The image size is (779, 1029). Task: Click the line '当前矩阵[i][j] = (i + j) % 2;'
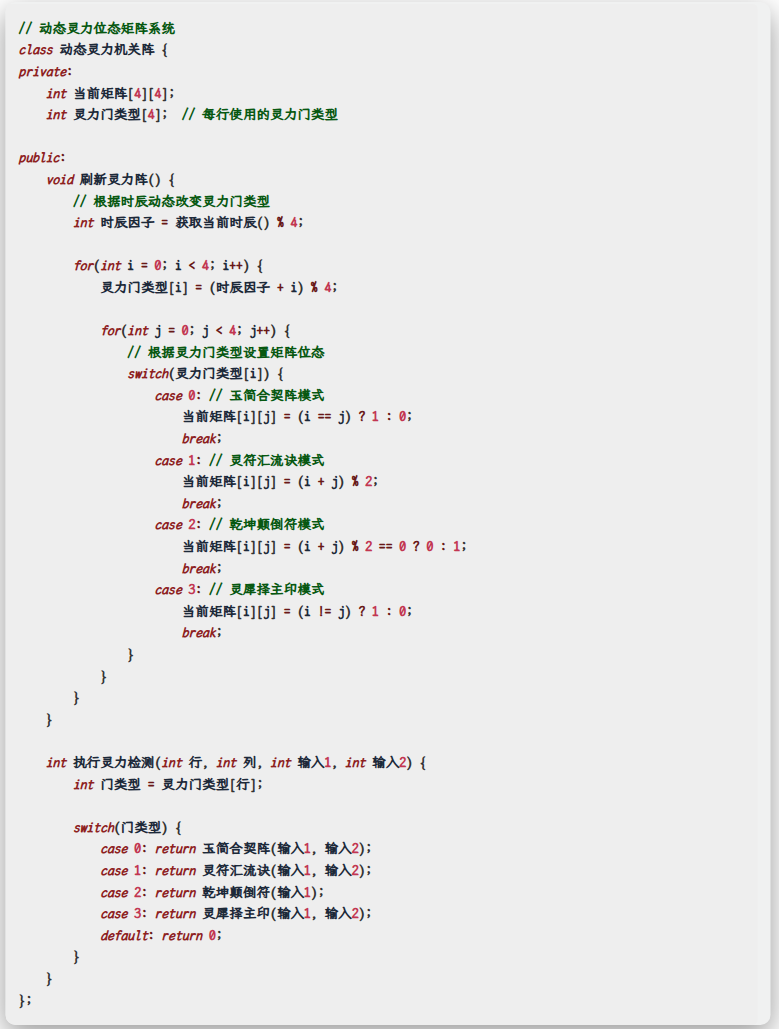point(280,482)
